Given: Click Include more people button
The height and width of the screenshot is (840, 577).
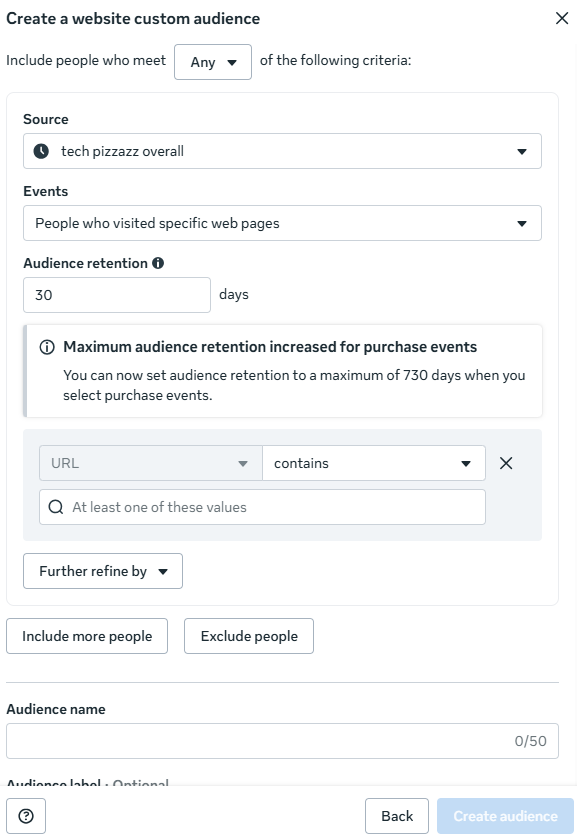Looking at the screenshot, I should pos(87,636).
